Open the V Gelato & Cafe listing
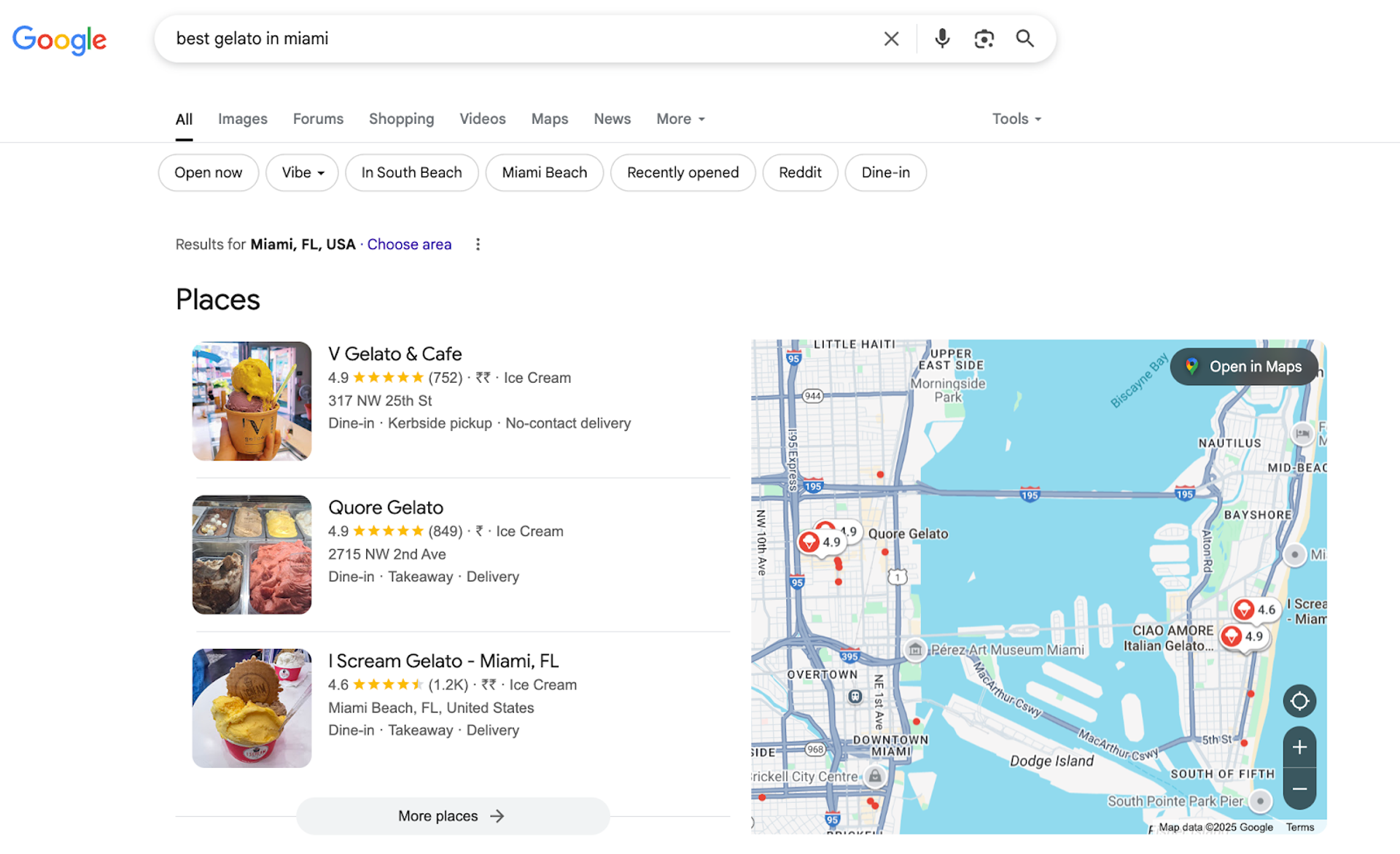Screen dimensions: 1400x854 pyautogui.click(x=395, y=354)
